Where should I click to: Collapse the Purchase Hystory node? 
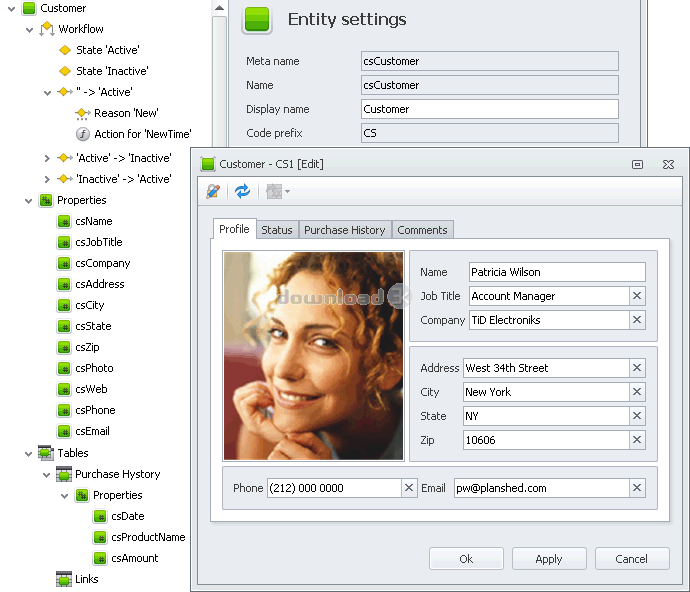(47, 475)
